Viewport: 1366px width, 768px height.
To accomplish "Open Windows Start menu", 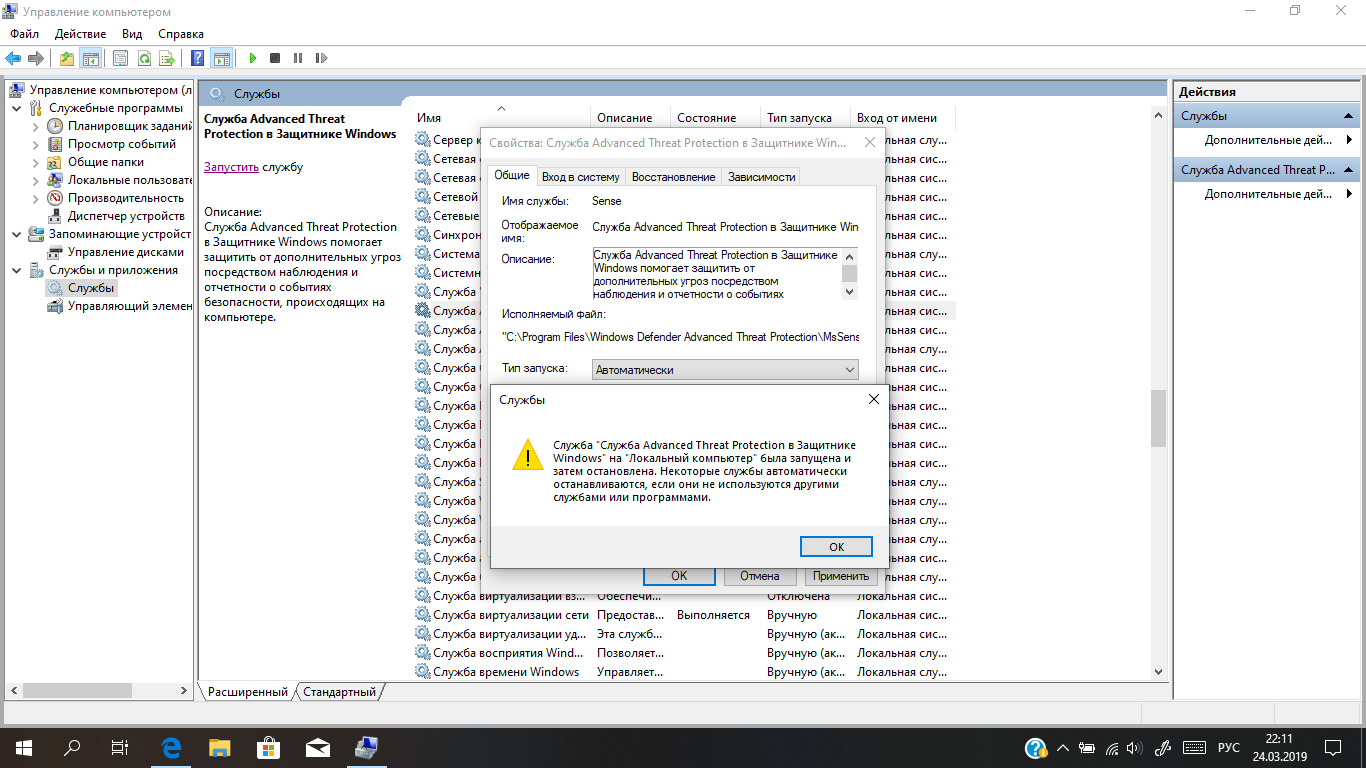I will pos(24,747).
